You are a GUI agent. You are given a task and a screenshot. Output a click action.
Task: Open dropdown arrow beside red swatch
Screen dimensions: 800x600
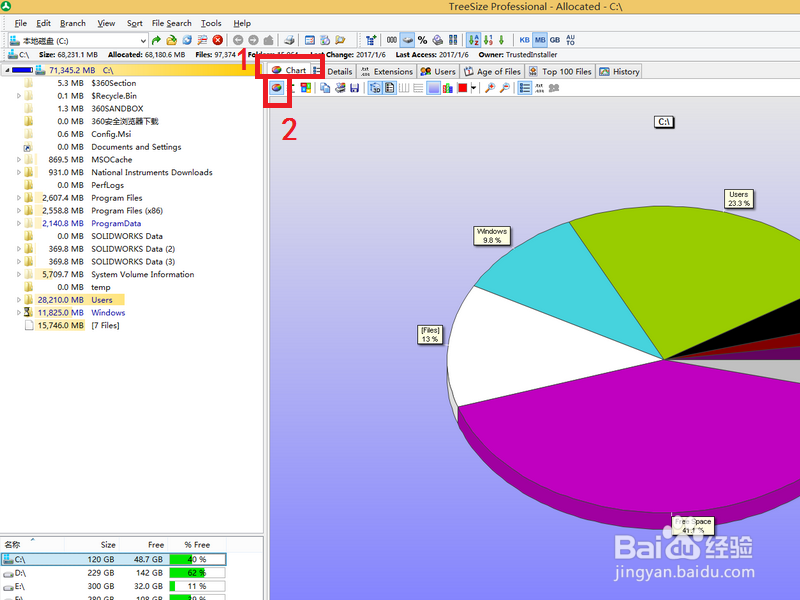point(473,88)
